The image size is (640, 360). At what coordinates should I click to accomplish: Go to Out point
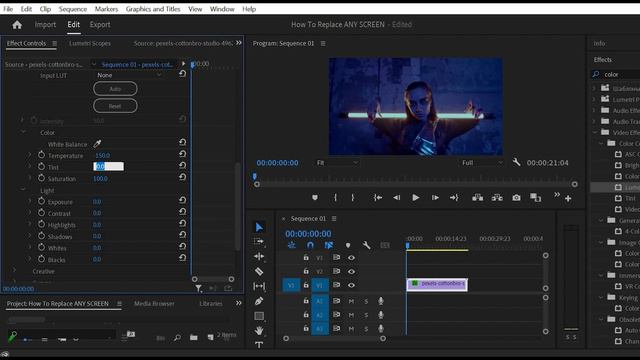click(x=454, y=198)
